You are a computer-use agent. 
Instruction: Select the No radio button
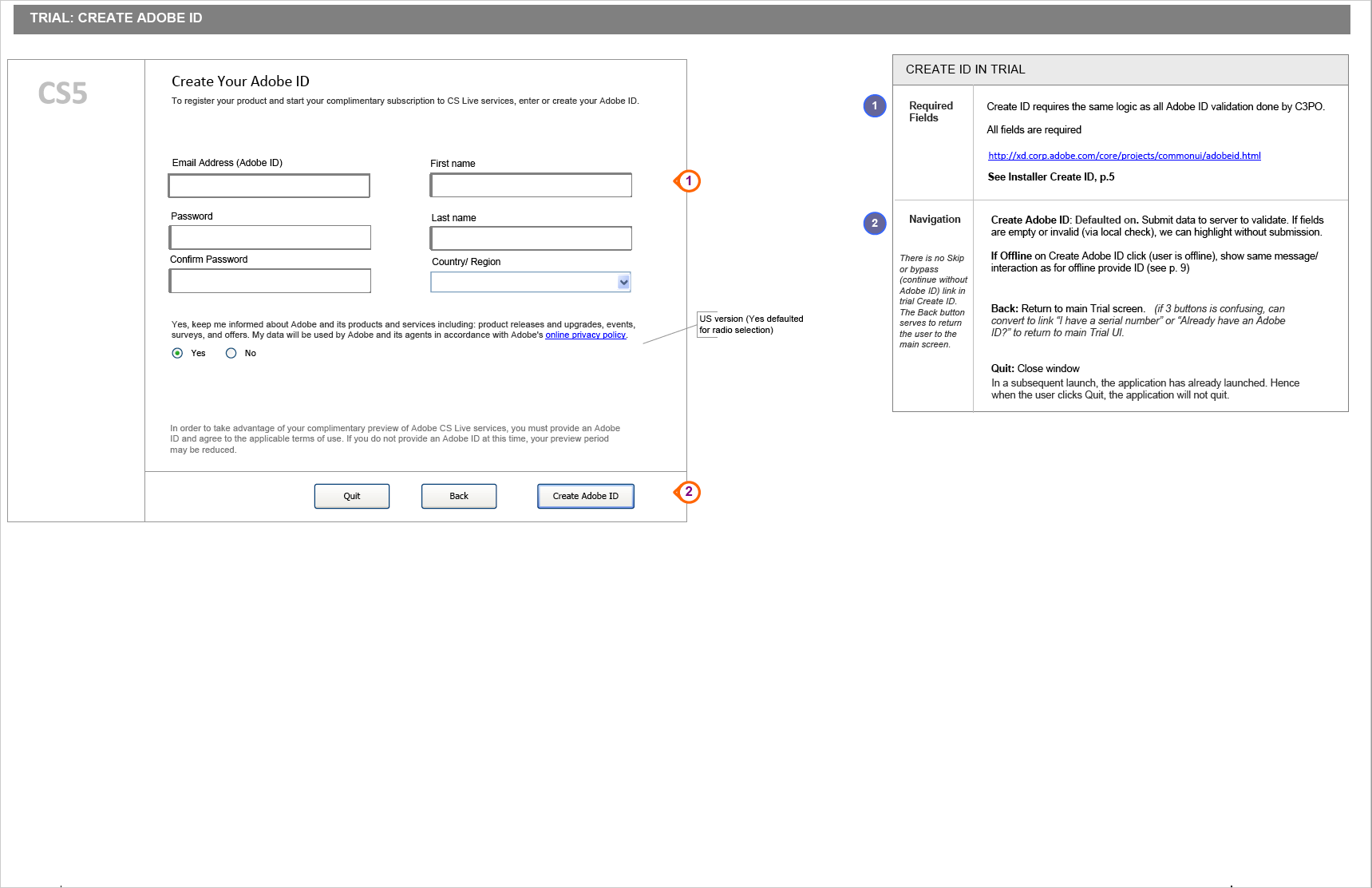tap(231, 353)
